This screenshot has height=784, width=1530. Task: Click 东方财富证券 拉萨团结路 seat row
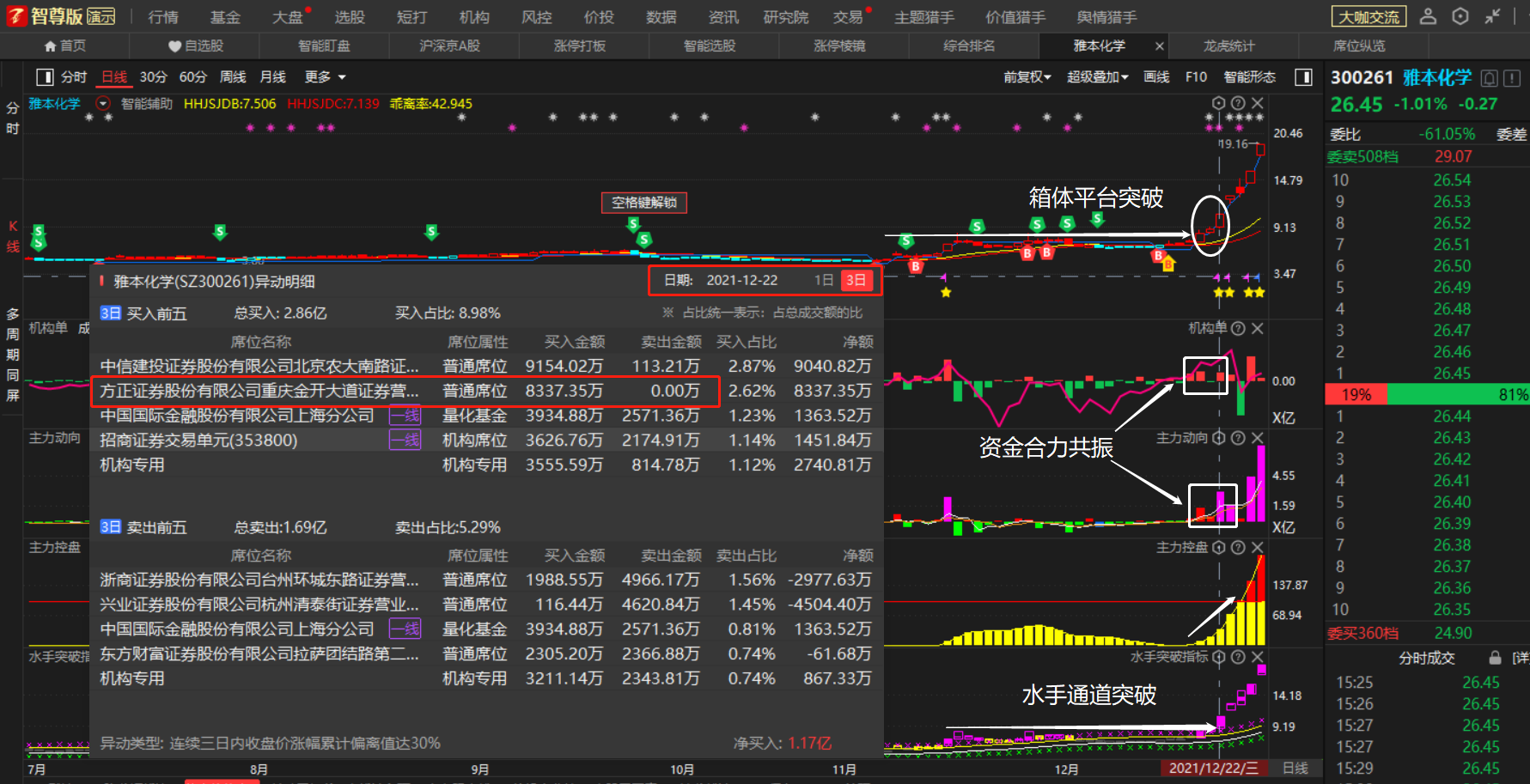[486, 654]
